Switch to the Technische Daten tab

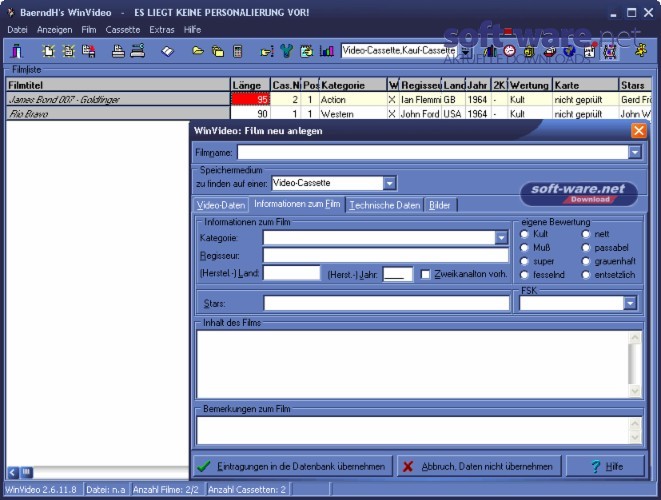click(384, 205)
